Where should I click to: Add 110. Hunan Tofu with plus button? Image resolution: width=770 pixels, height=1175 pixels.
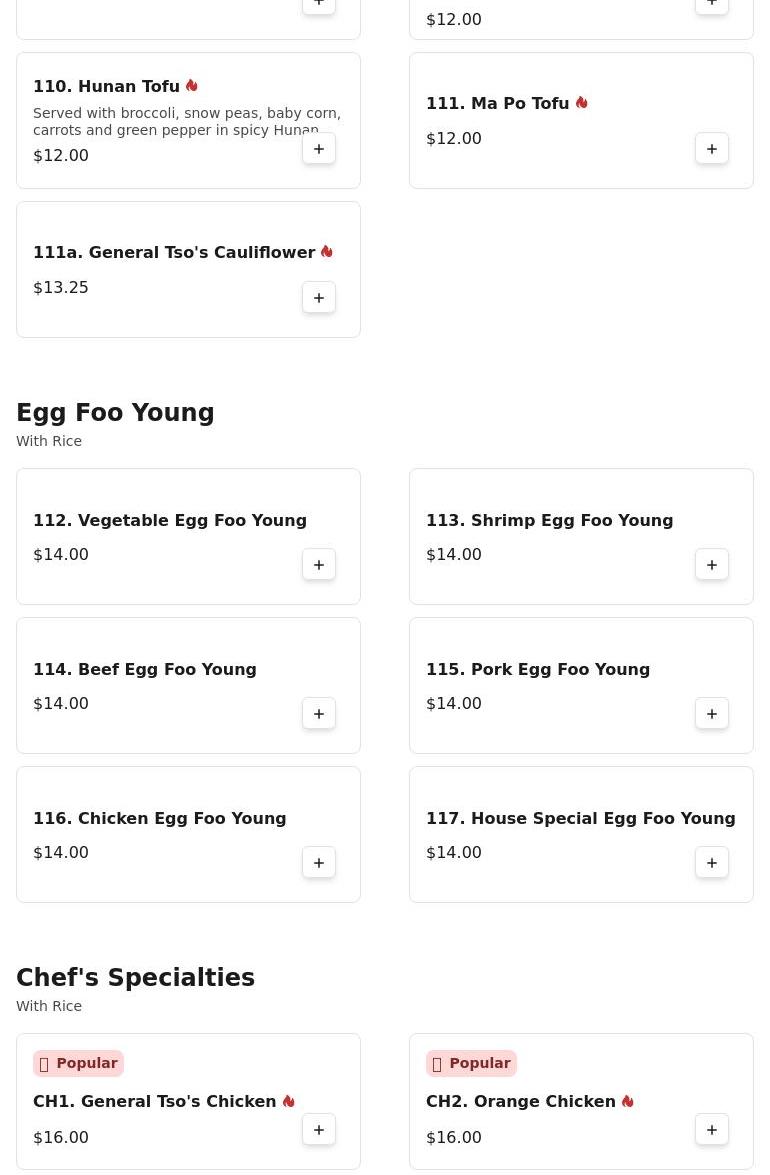(x=318, y=148)
